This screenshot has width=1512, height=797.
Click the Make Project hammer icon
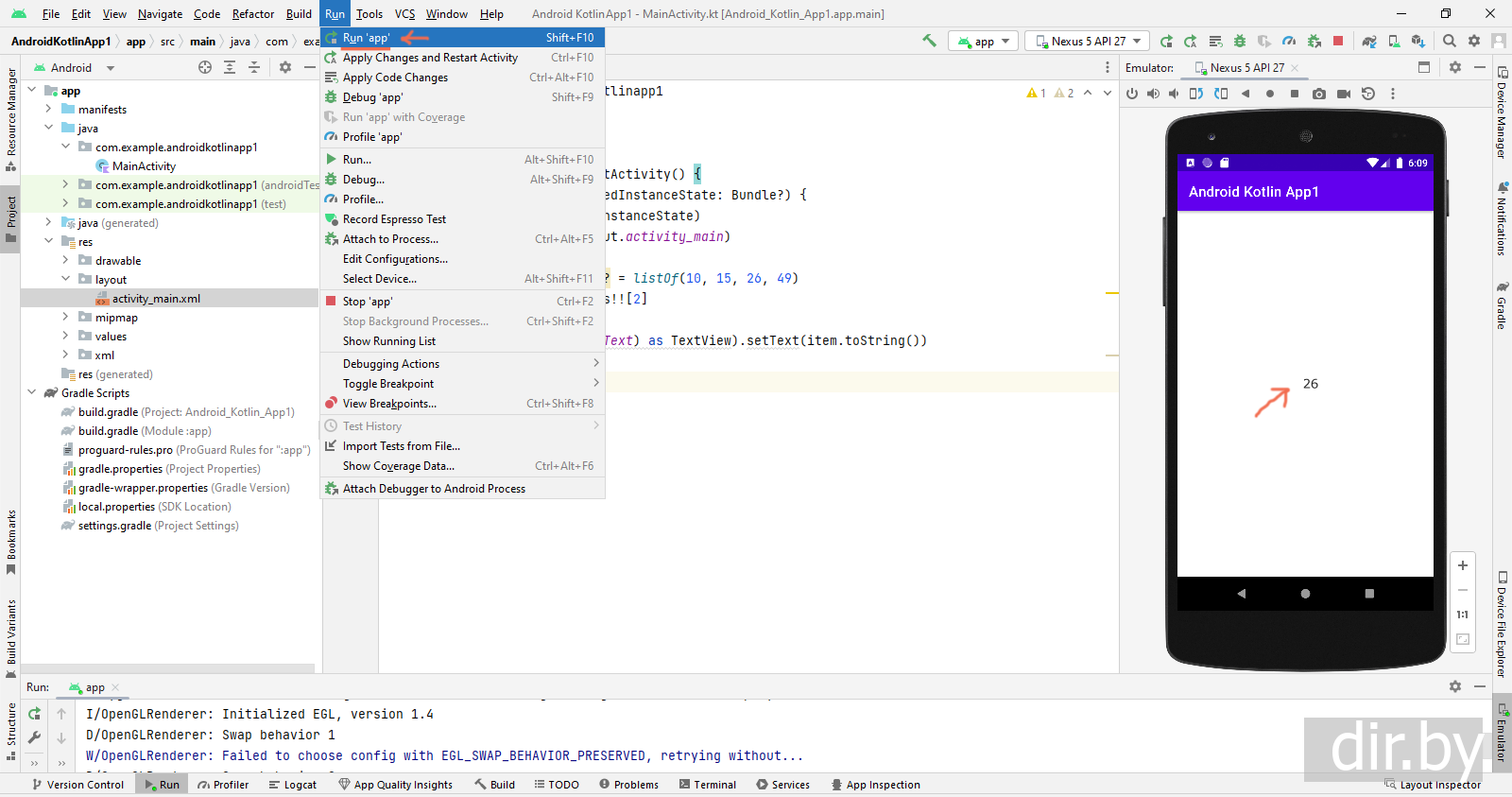929,41
